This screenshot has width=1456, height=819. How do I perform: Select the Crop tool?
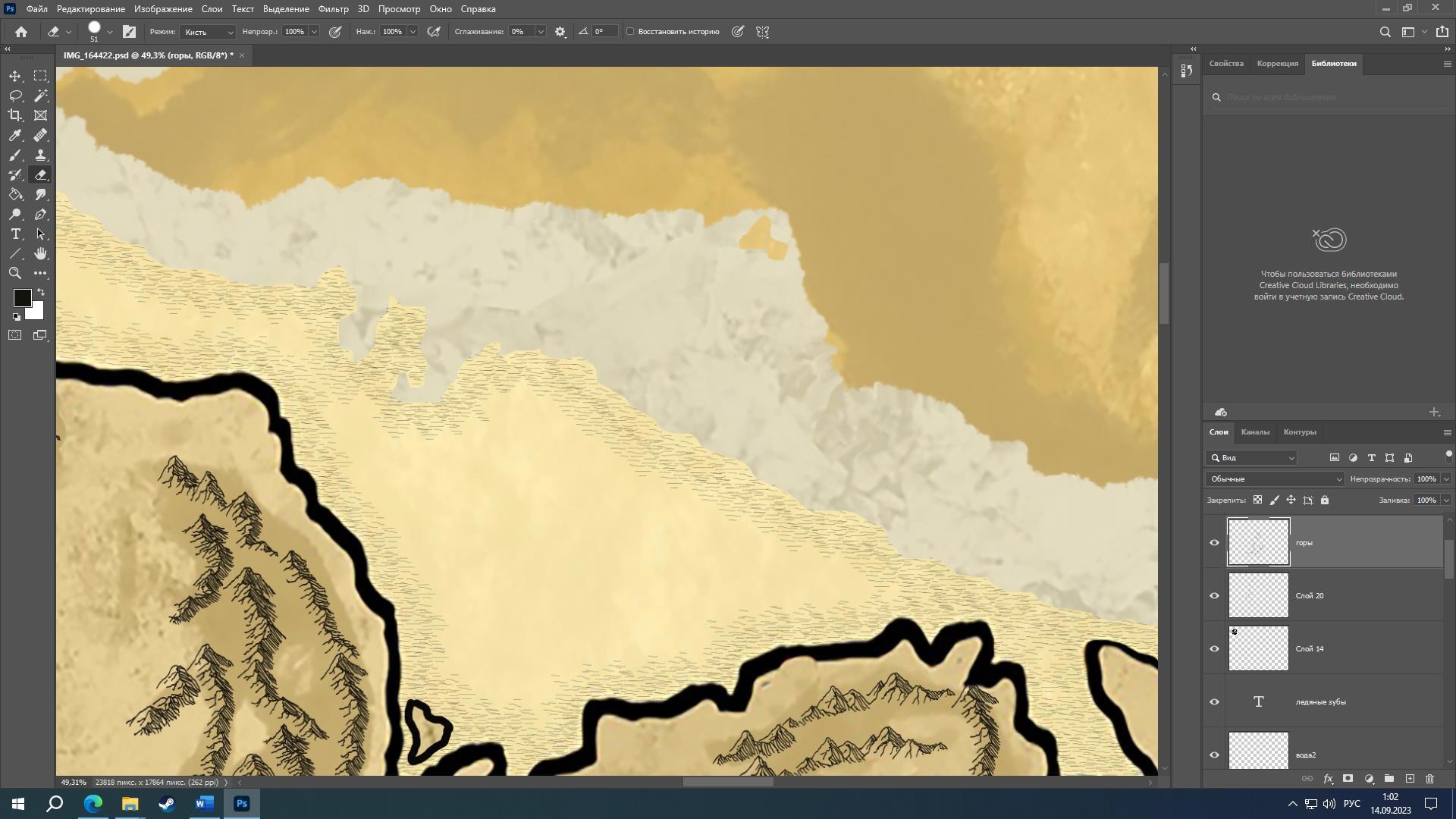15,115
